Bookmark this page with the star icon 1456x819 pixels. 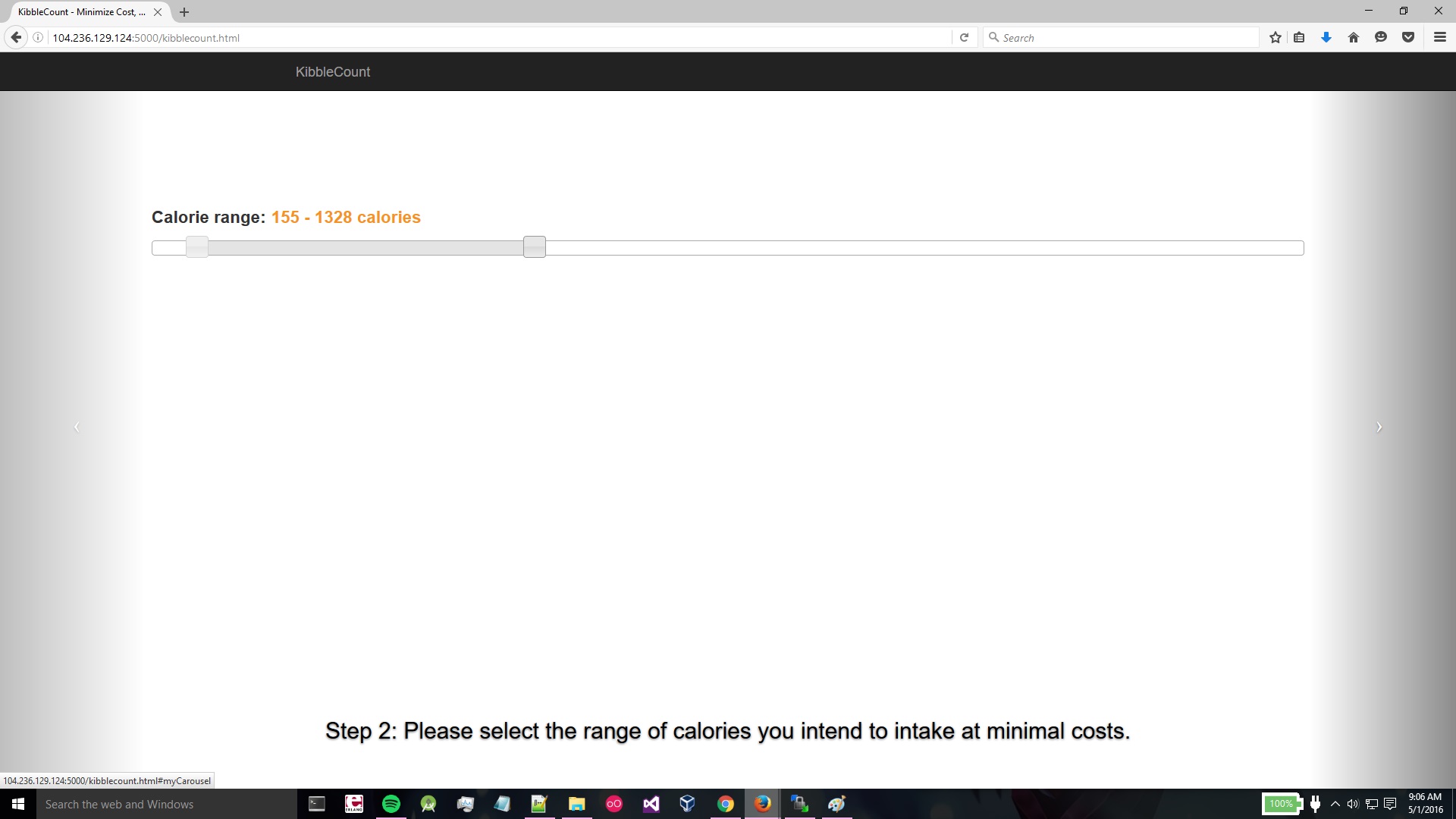tap(1276, 38)
